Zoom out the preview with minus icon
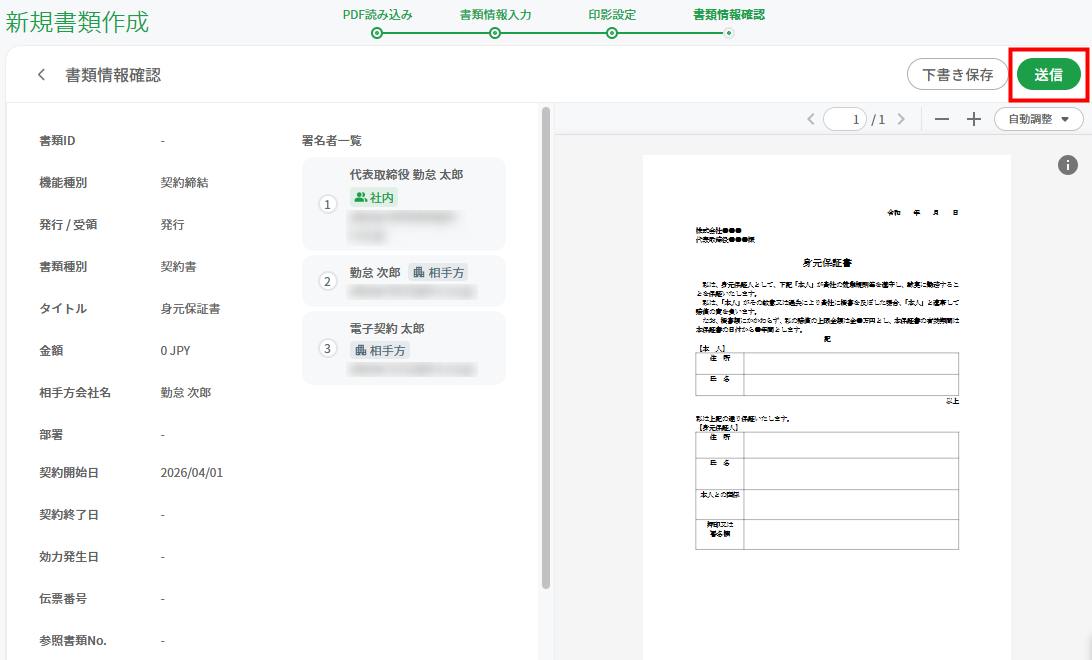The height and width of the screenshot is (660, 1092). click(942, 119)
